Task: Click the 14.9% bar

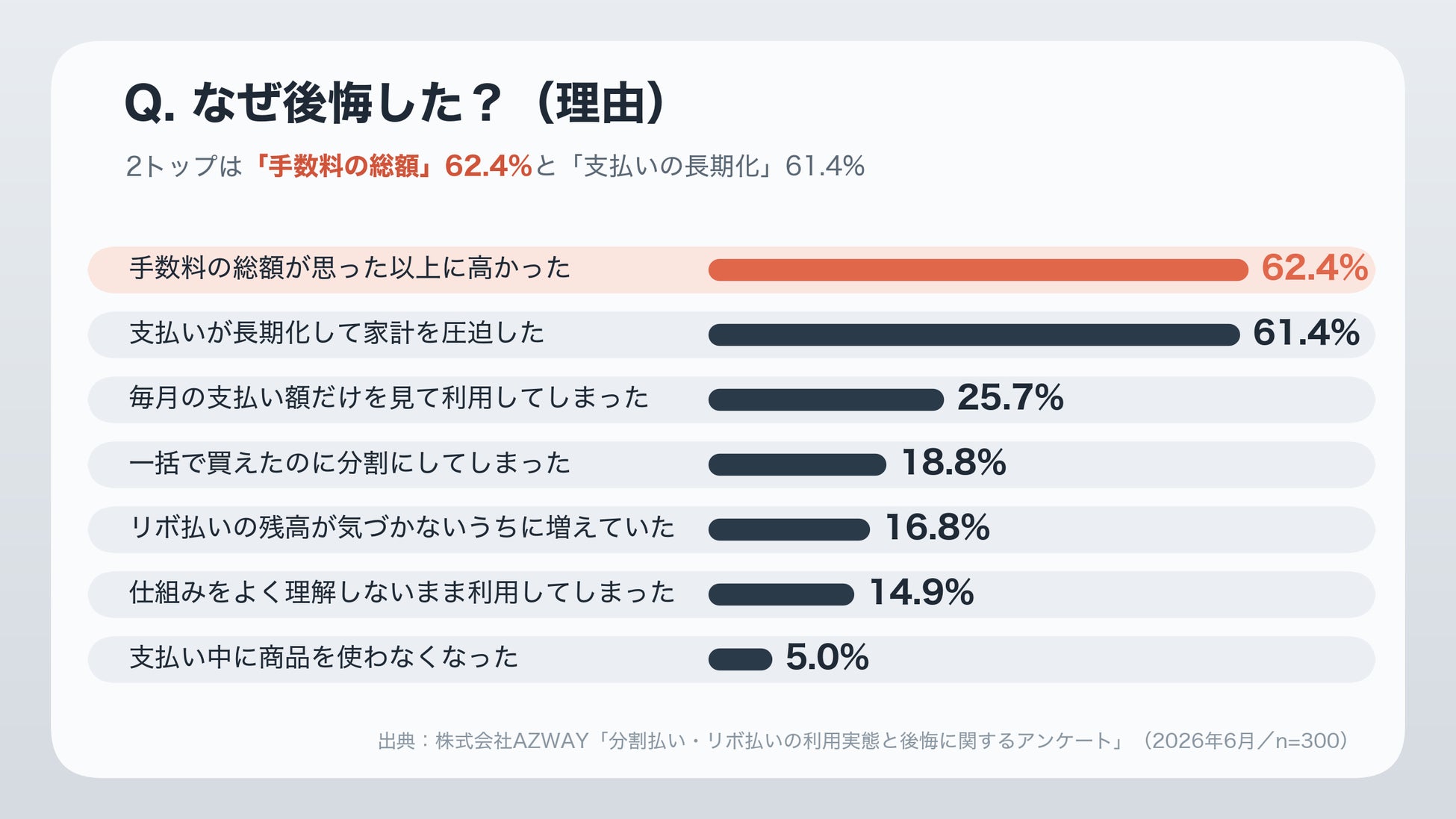Action: coord(781,595)
